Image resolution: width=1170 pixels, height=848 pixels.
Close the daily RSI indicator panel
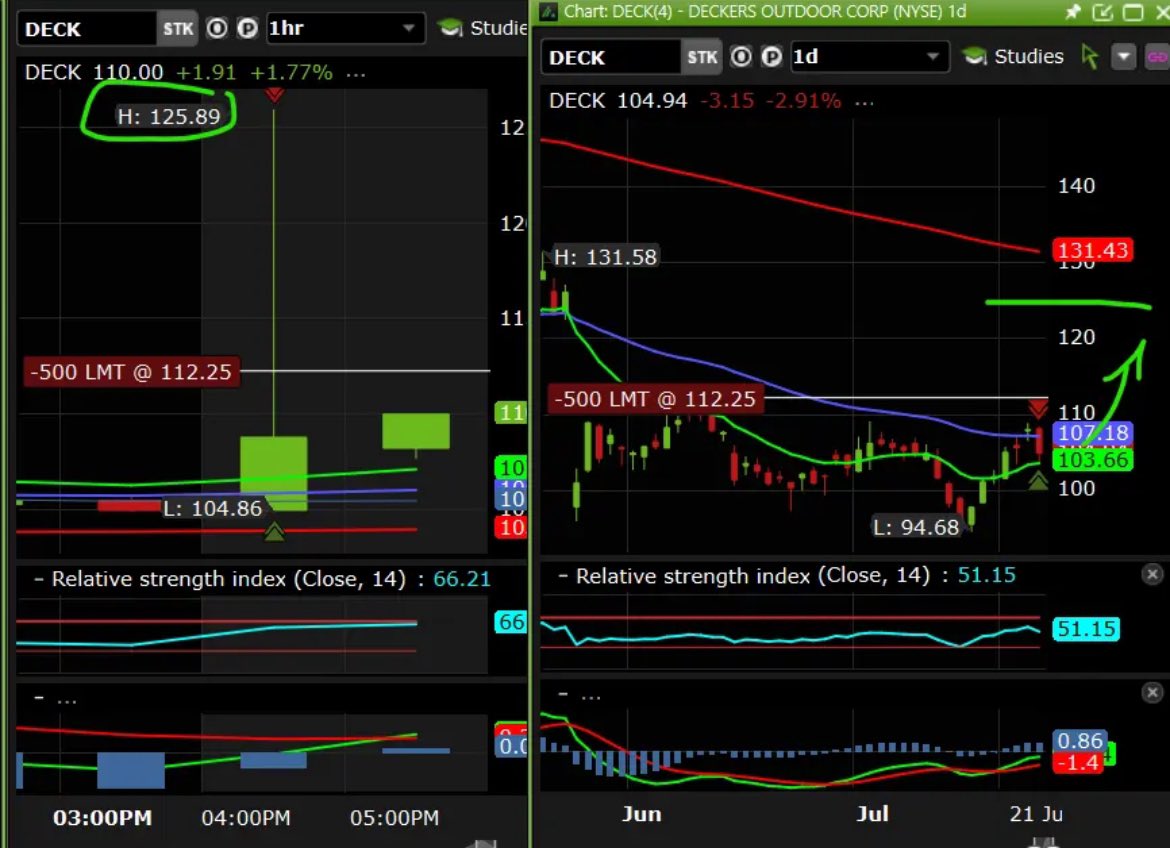(1152, 574)
